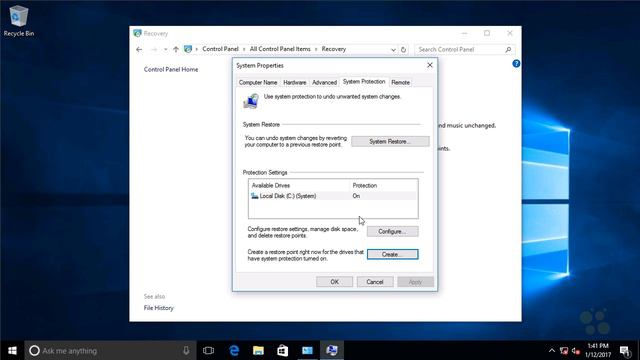640x360 pixels.
Task: Open help with blue question mark icon
Action: (x=516, y=64)
